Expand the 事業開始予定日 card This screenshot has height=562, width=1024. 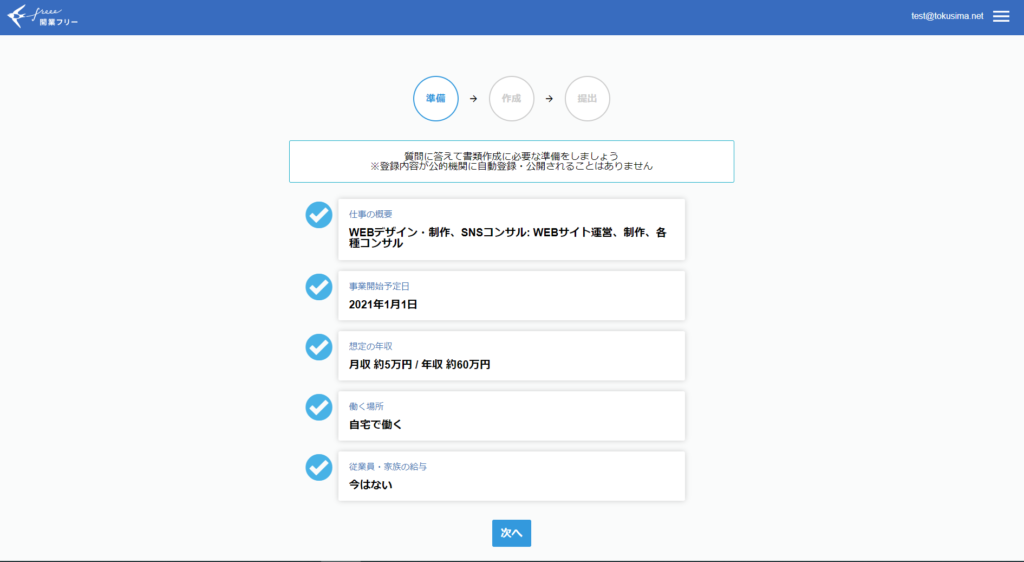pos(511,295)
